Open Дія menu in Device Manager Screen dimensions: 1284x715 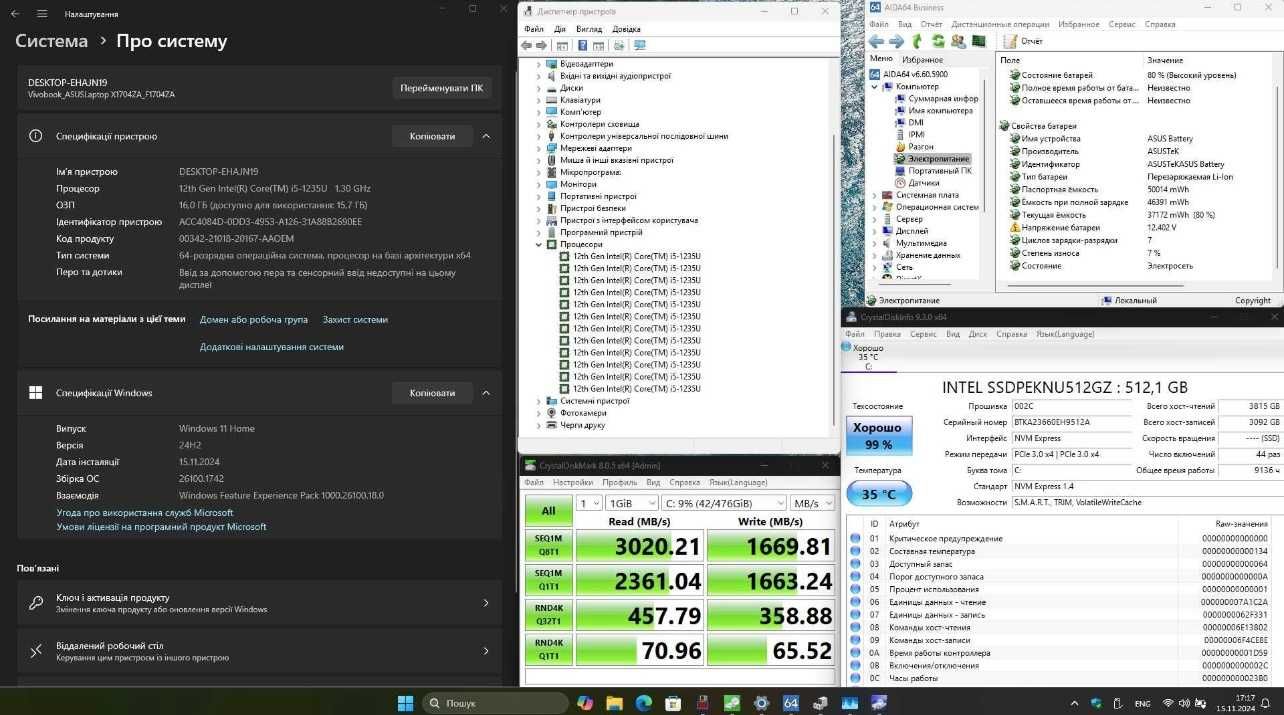click(x=560, y=29)
